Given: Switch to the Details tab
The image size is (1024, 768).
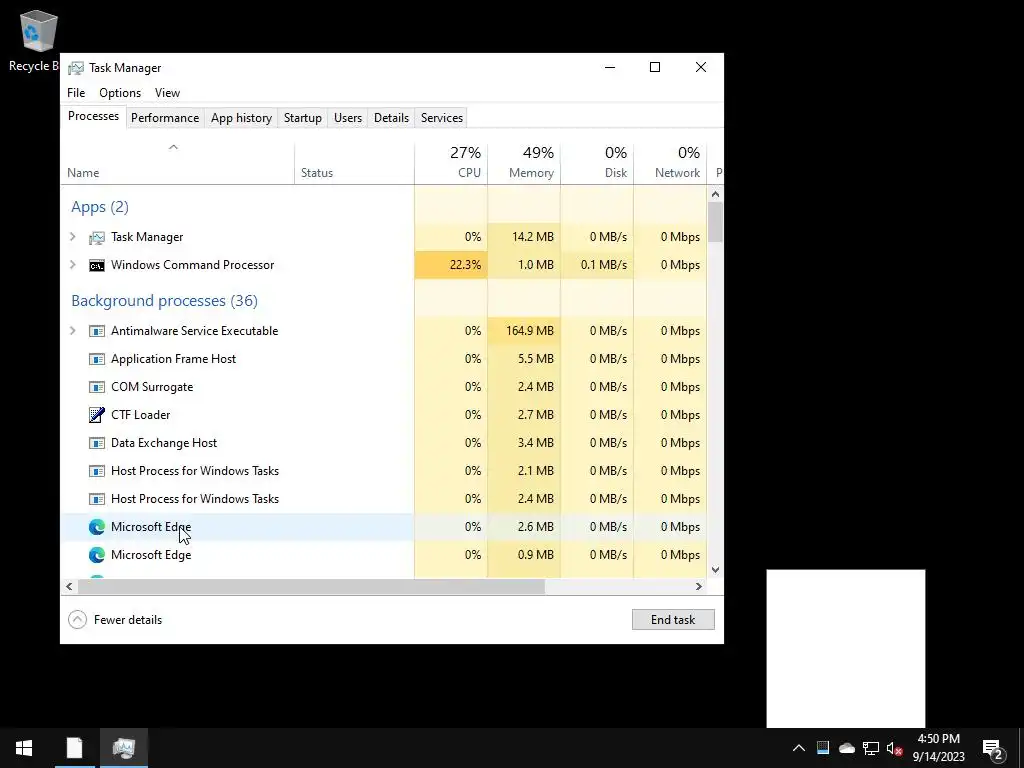Looking at the screenshot, I should (x=391, y=118).
